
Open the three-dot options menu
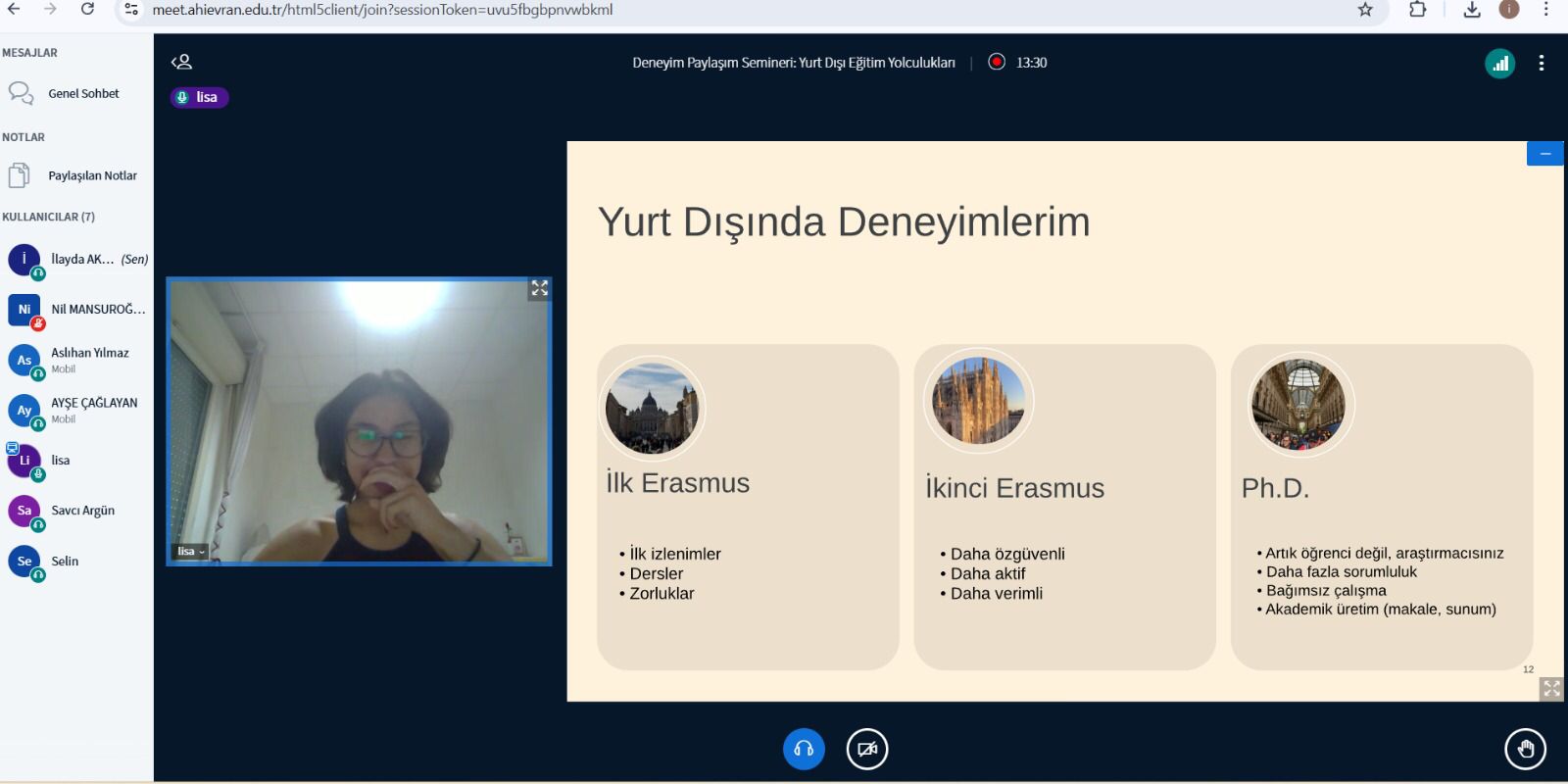click(1542, 64)
